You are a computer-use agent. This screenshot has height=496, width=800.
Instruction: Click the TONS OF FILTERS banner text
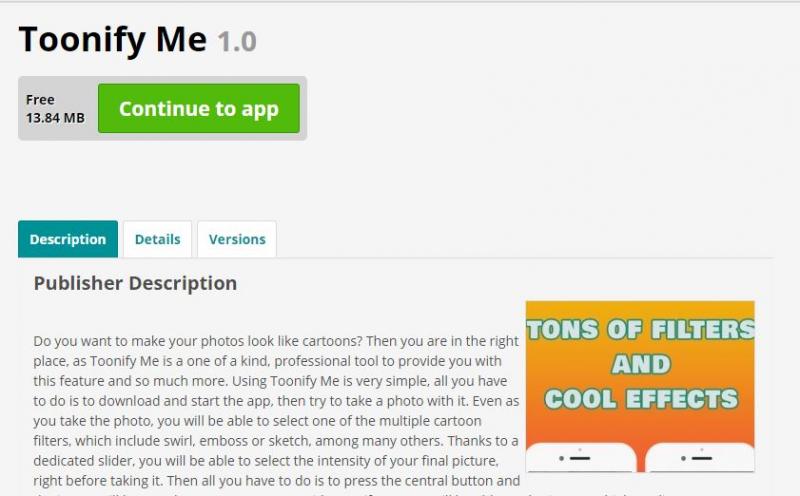pyautogui.click(x=640, y=329)
